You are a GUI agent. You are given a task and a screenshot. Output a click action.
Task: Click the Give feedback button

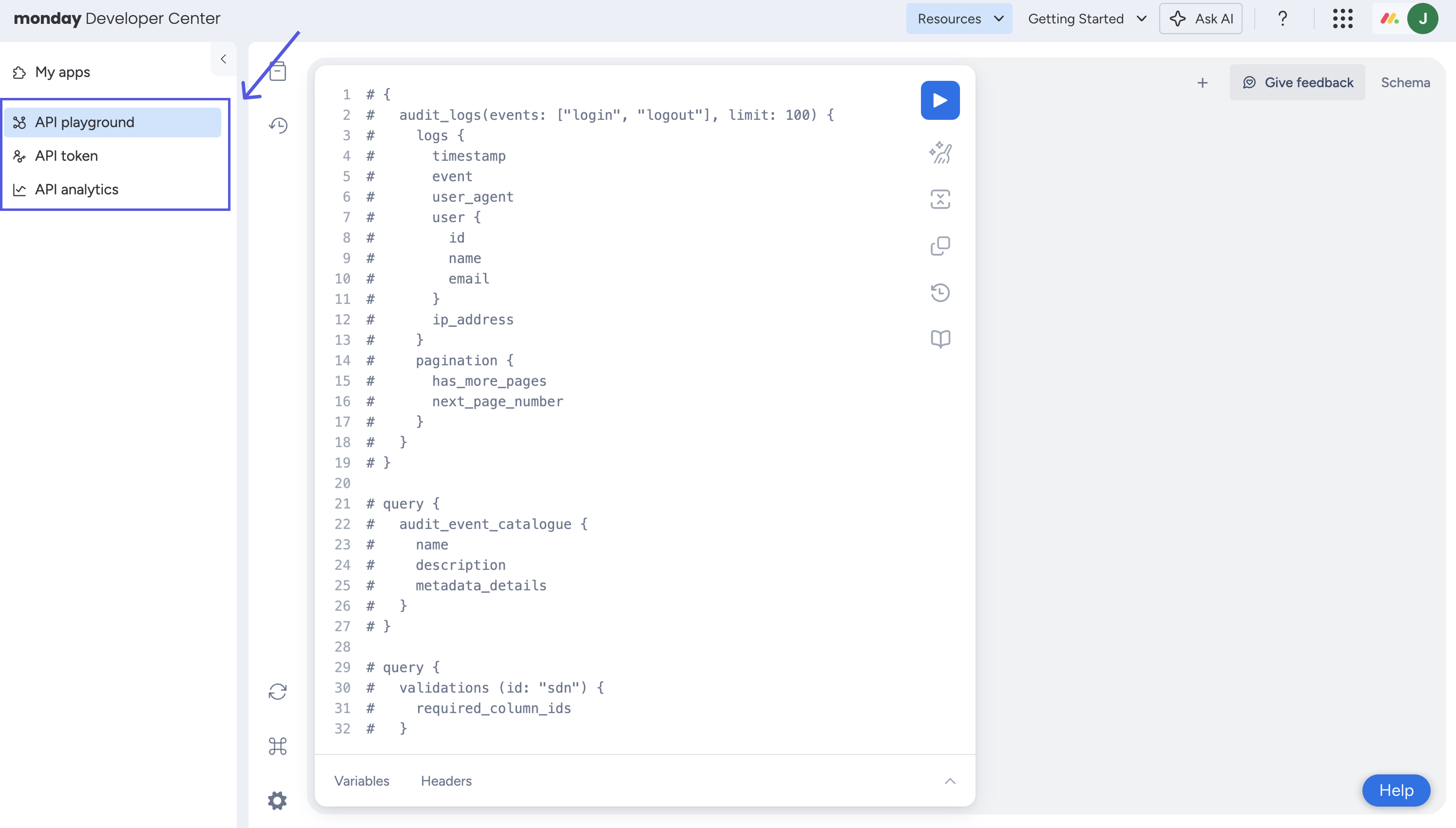(x=1297, y=82)
